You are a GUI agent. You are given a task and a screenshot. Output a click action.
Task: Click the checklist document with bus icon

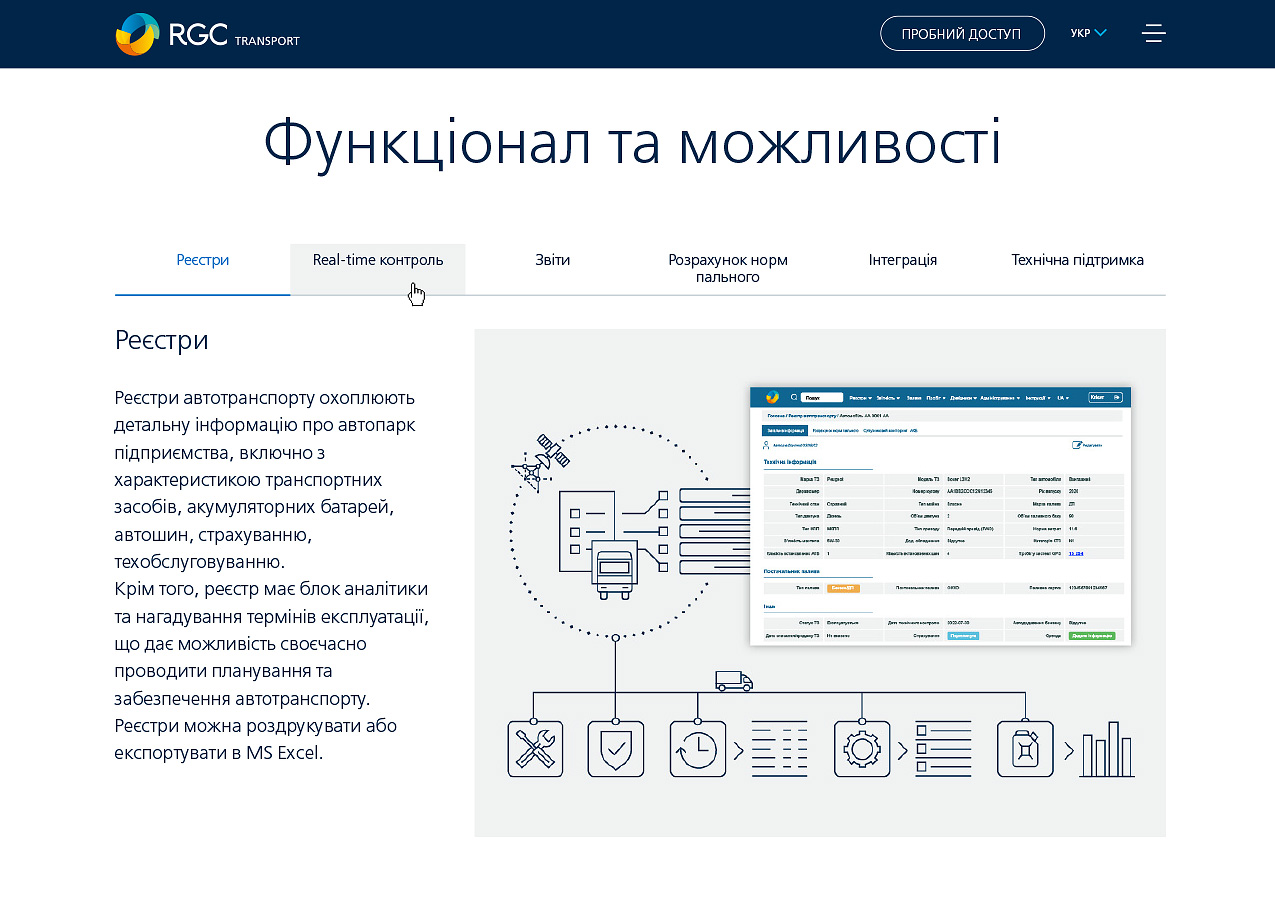(x=598, y=542)
